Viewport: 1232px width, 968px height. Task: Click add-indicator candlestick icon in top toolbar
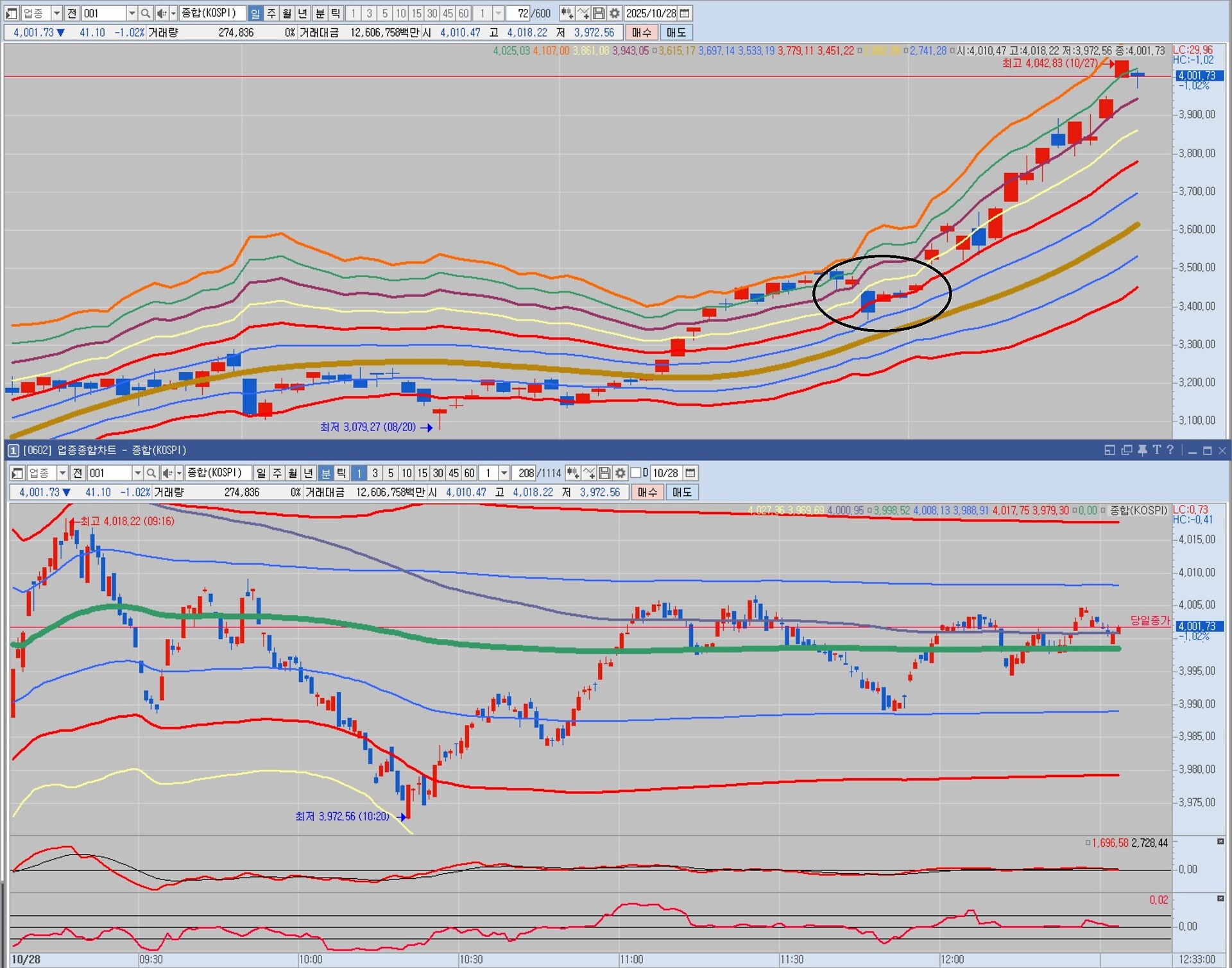click(x=567, y=13)
